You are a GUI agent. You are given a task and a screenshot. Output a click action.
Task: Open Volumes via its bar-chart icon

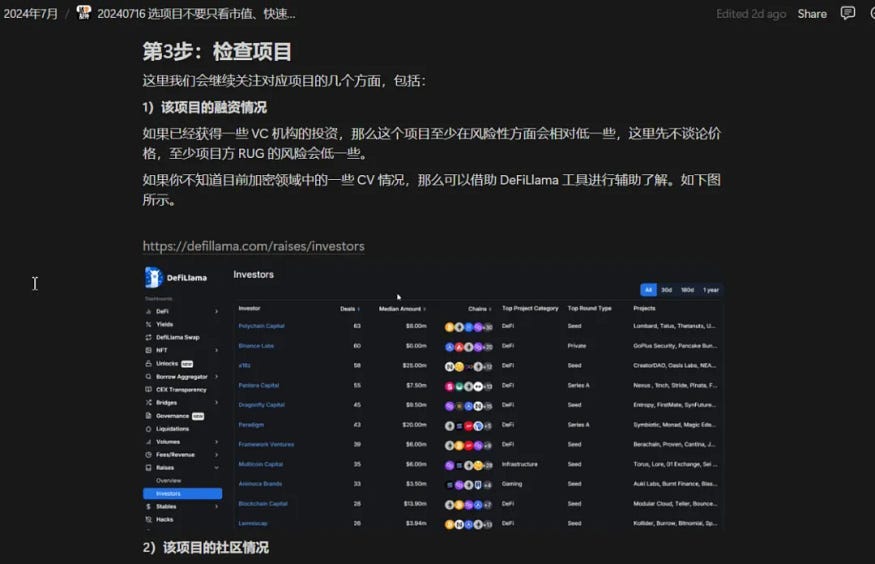pos(148,442)
